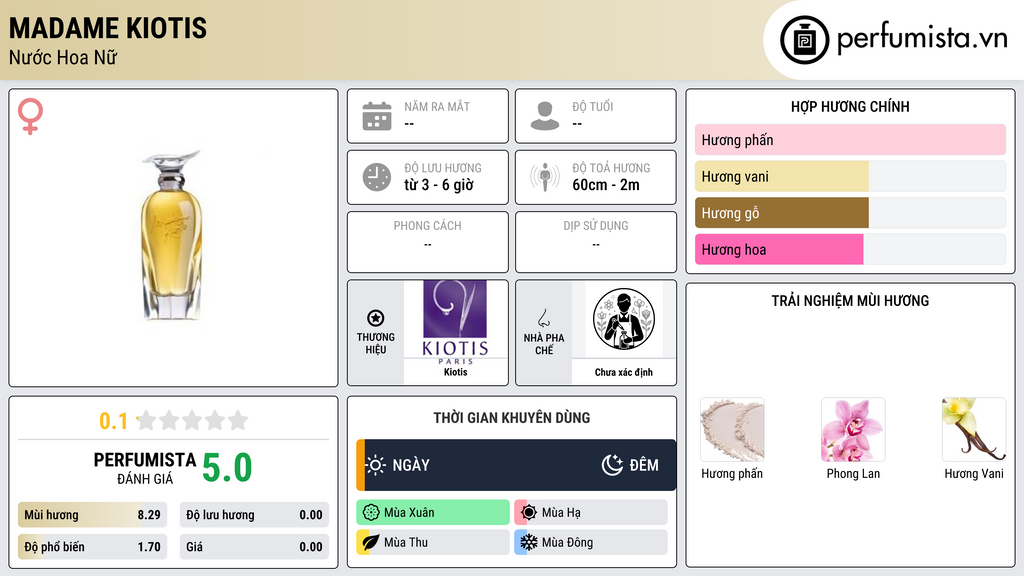Click the Giá 0.00 score bar

[254, 547]
